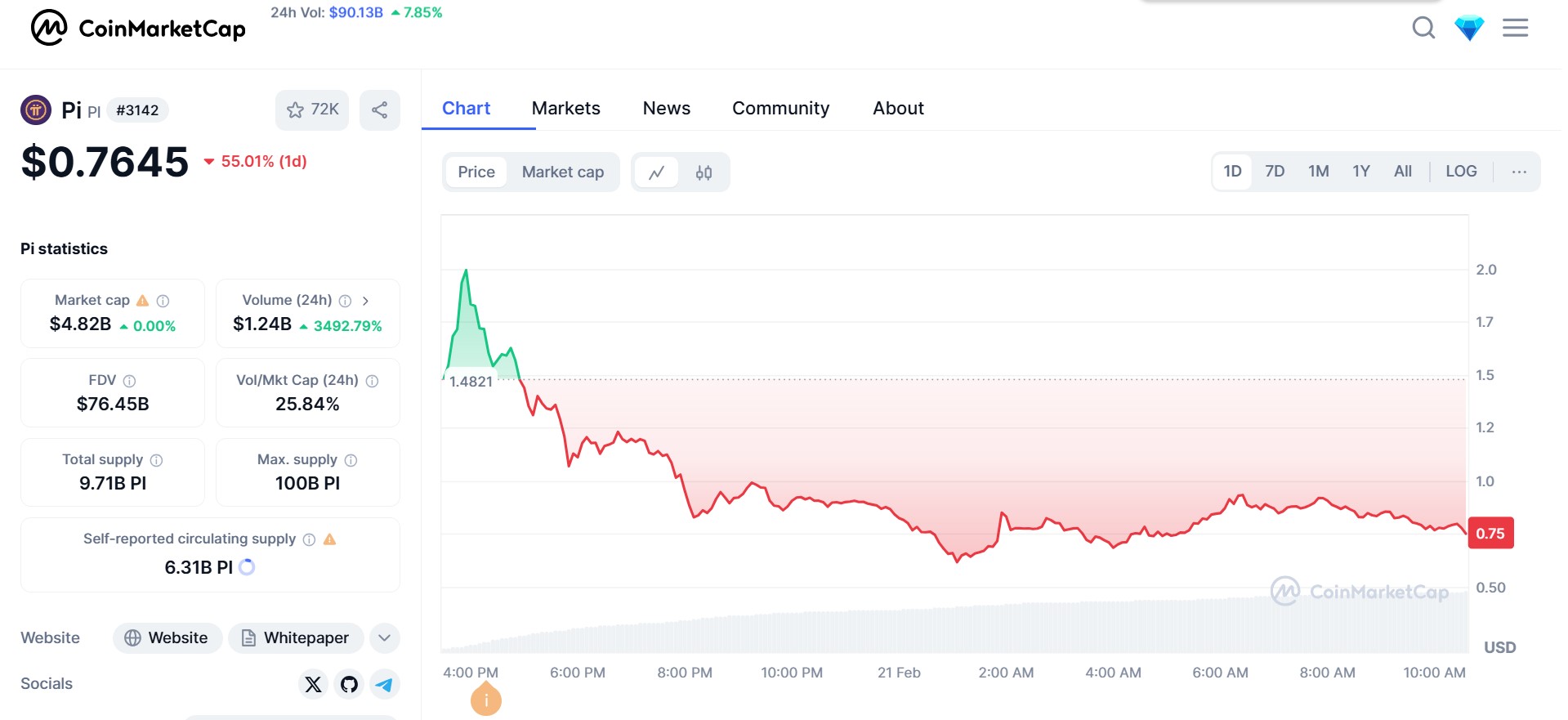
Task: Add Pi to watchlist via star button
Action: point(312,110)
